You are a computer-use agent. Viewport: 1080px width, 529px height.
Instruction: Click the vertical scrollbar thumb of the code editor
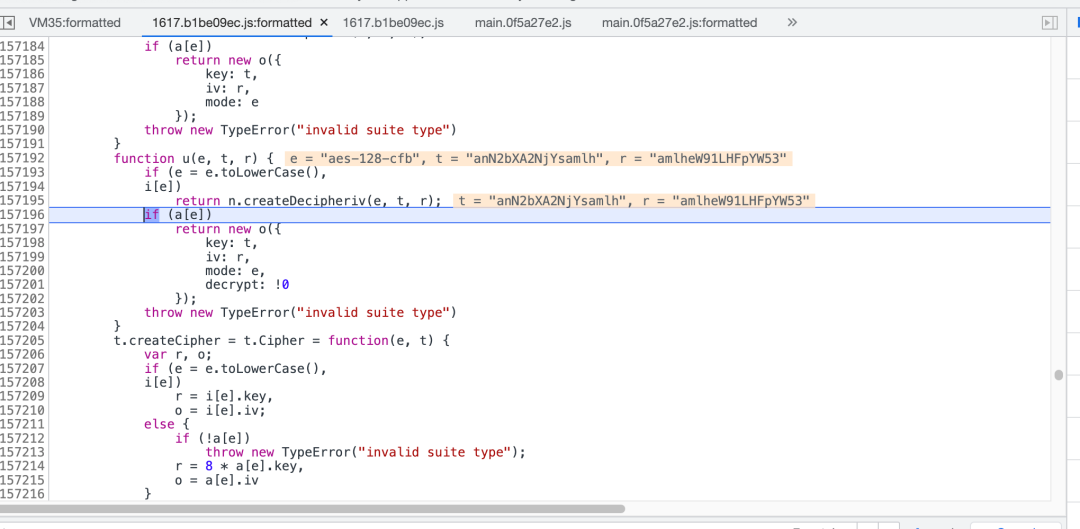pos(1059,375)
